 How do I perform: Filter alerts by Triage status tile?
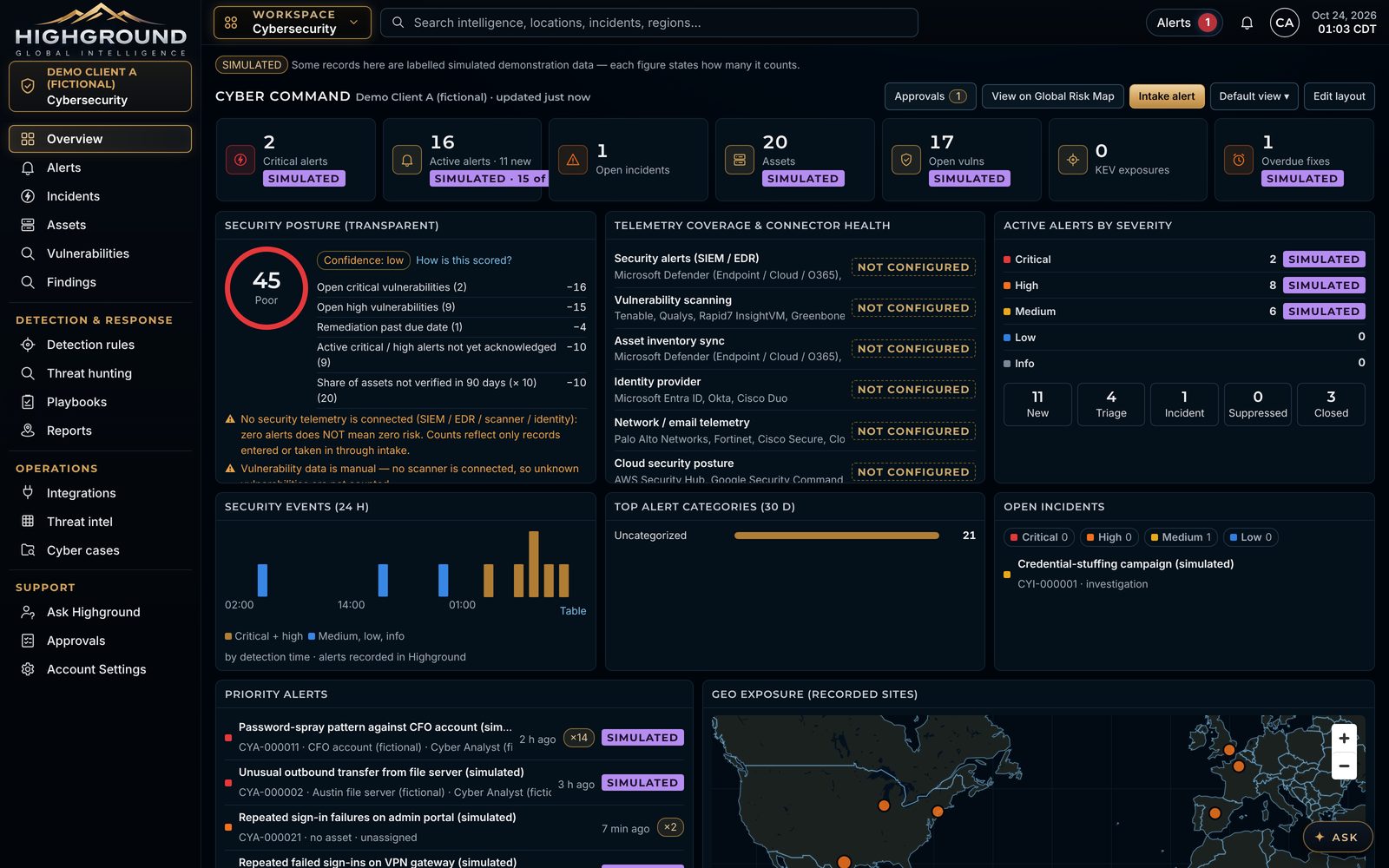click(x=1111, y=404)
